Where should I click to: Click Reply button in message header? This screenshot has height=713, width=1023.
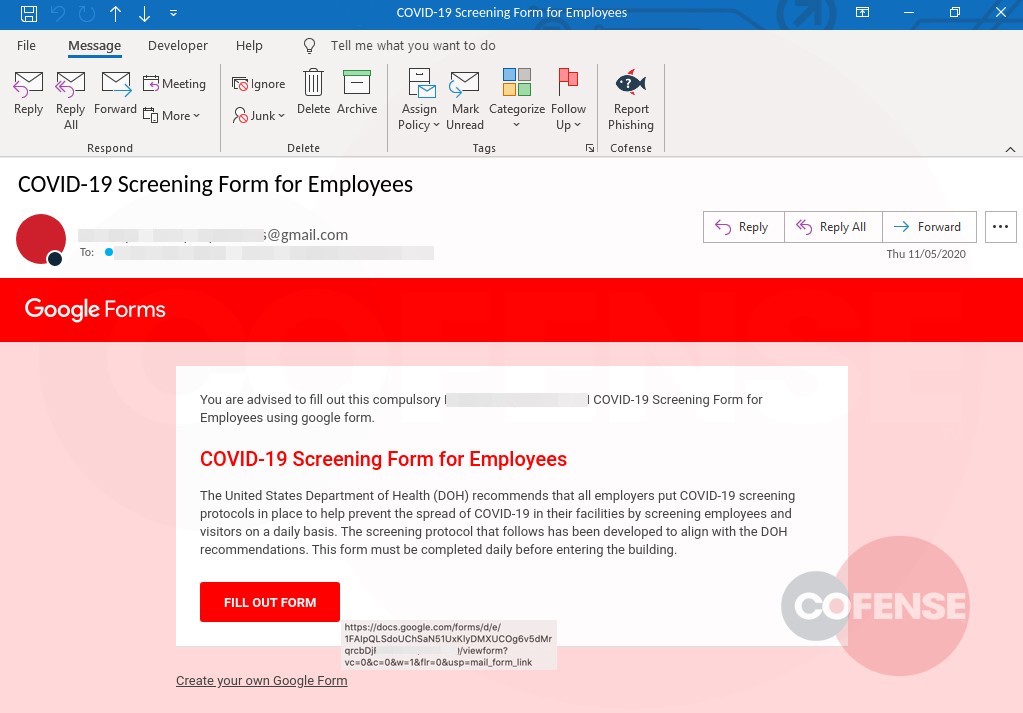[x=744, y=227]
